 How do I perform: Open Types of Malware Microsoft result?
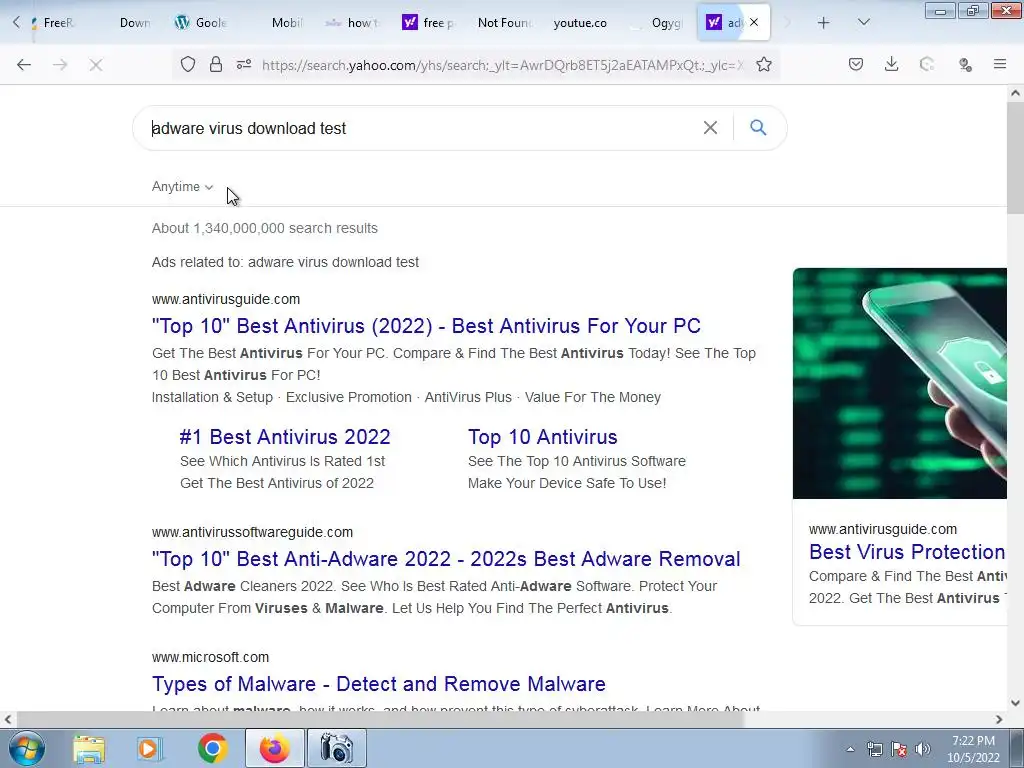(379, 684)
